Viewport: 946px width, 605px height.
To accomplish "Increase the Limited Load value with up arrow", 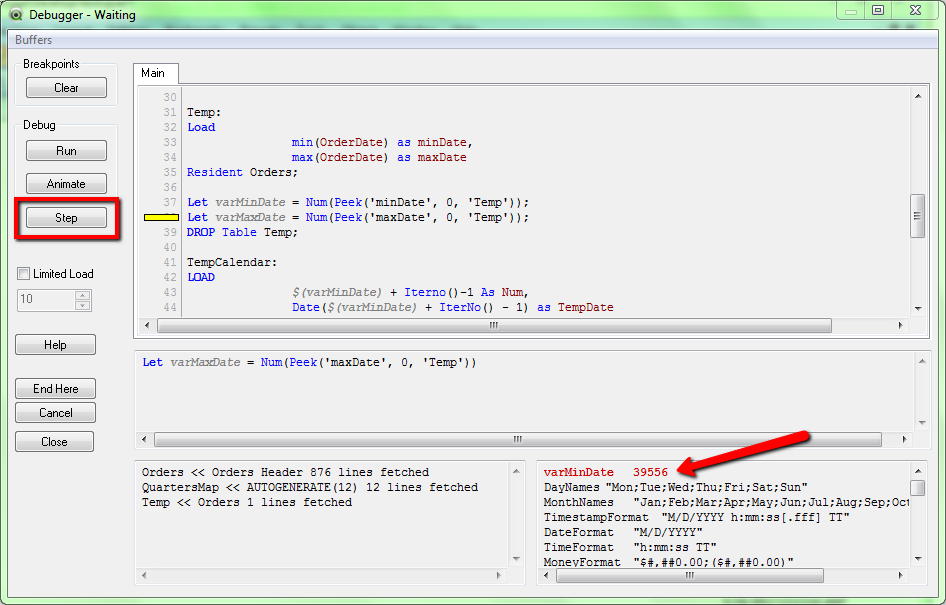I will coord(83,295).
